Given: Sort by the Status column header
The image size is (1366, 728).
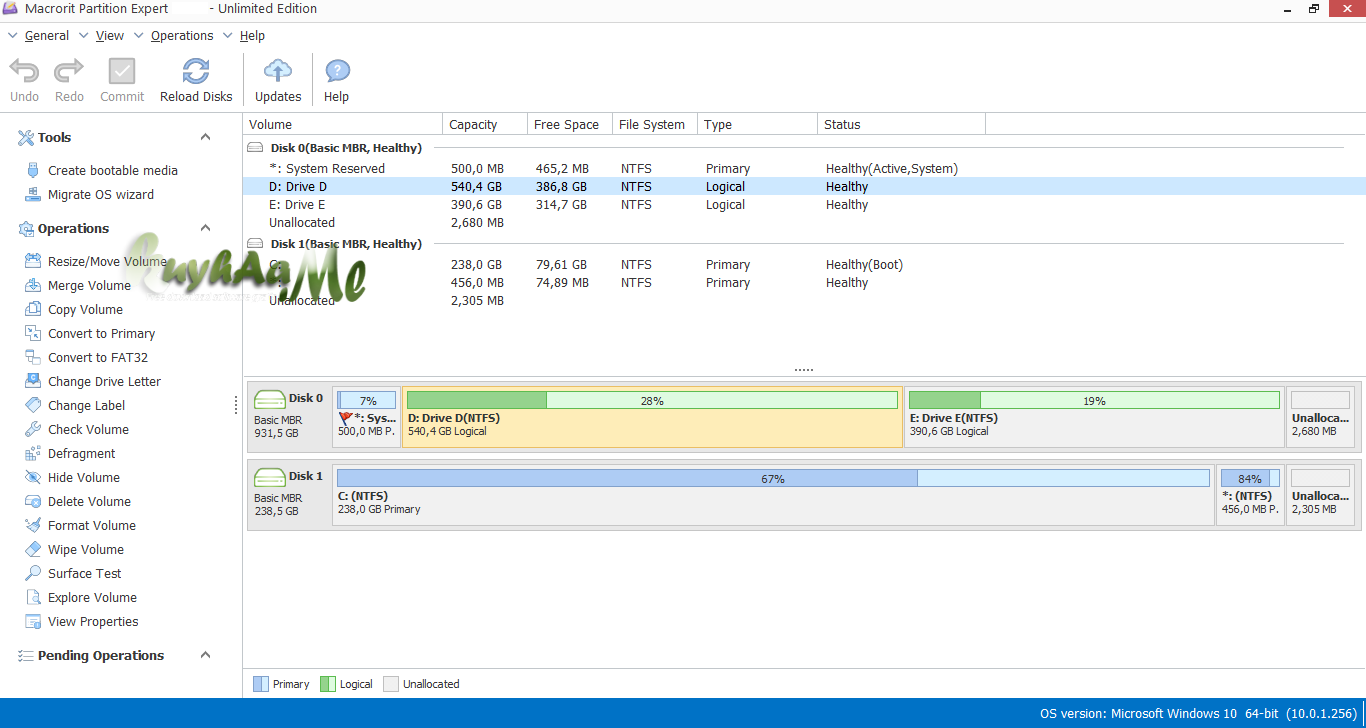Looking at the screenshot, I should pyautogui.click(x=902, y=124).
